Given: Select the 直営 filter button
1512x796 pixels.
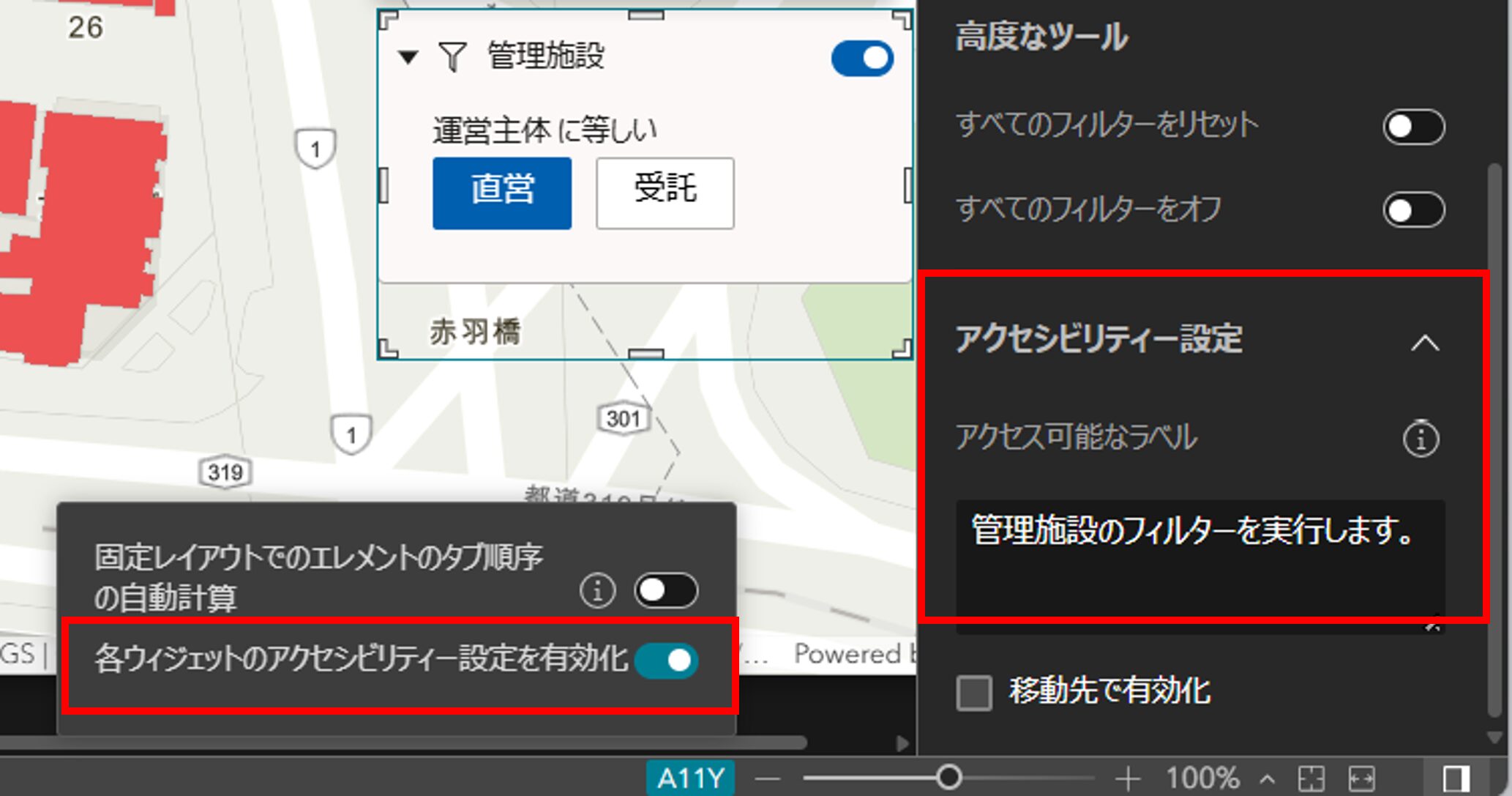Looking at the screenshot, I should coord(502,193).
